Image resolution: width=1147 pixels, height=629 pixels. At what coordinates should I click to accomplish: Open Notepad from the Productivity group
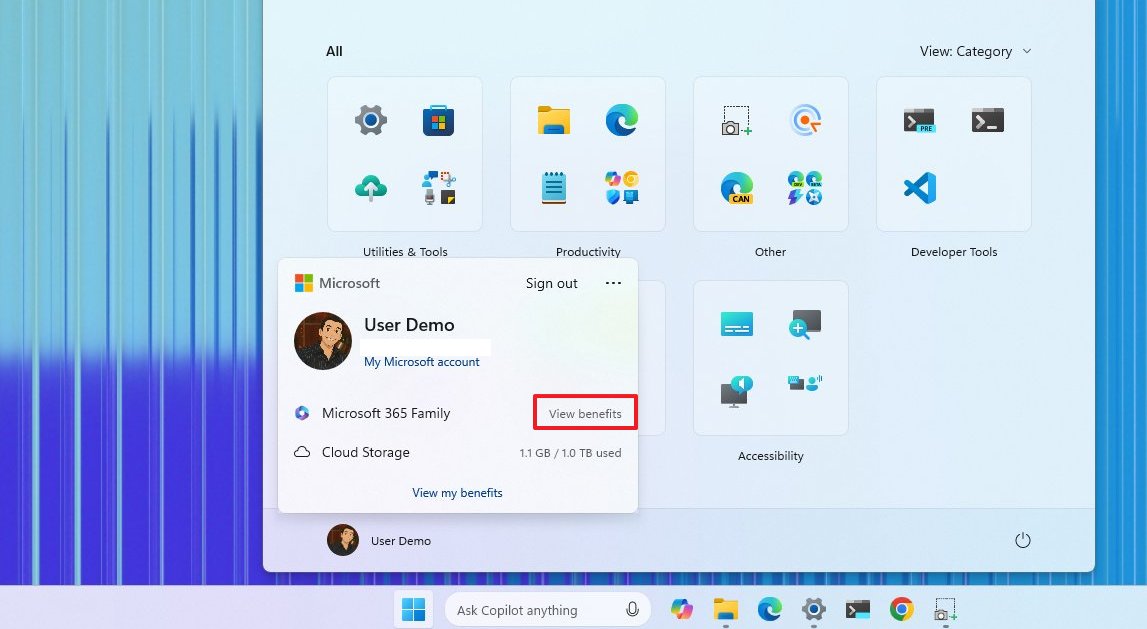(553, 188)
